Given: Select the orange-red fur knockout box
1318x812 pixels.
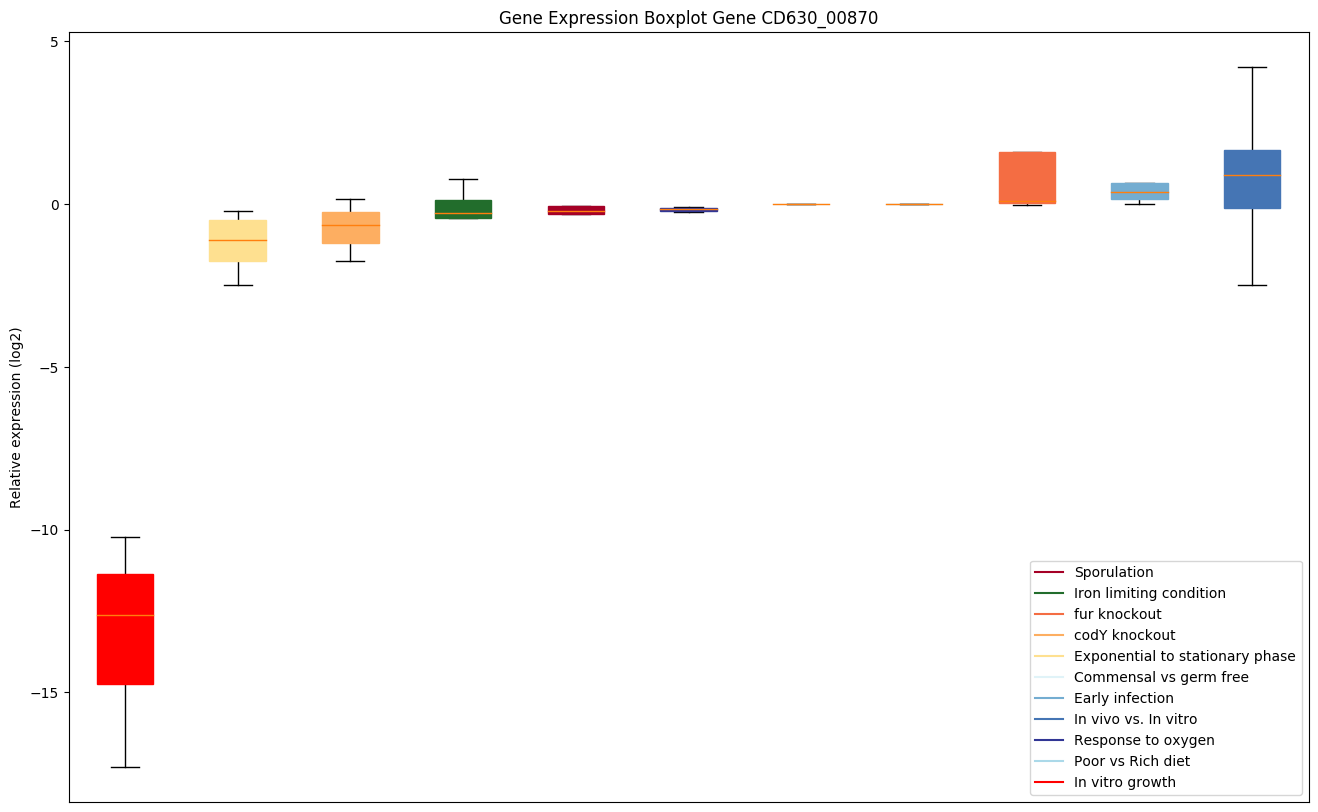Looking at the screenshot, I should point(1027,178).
